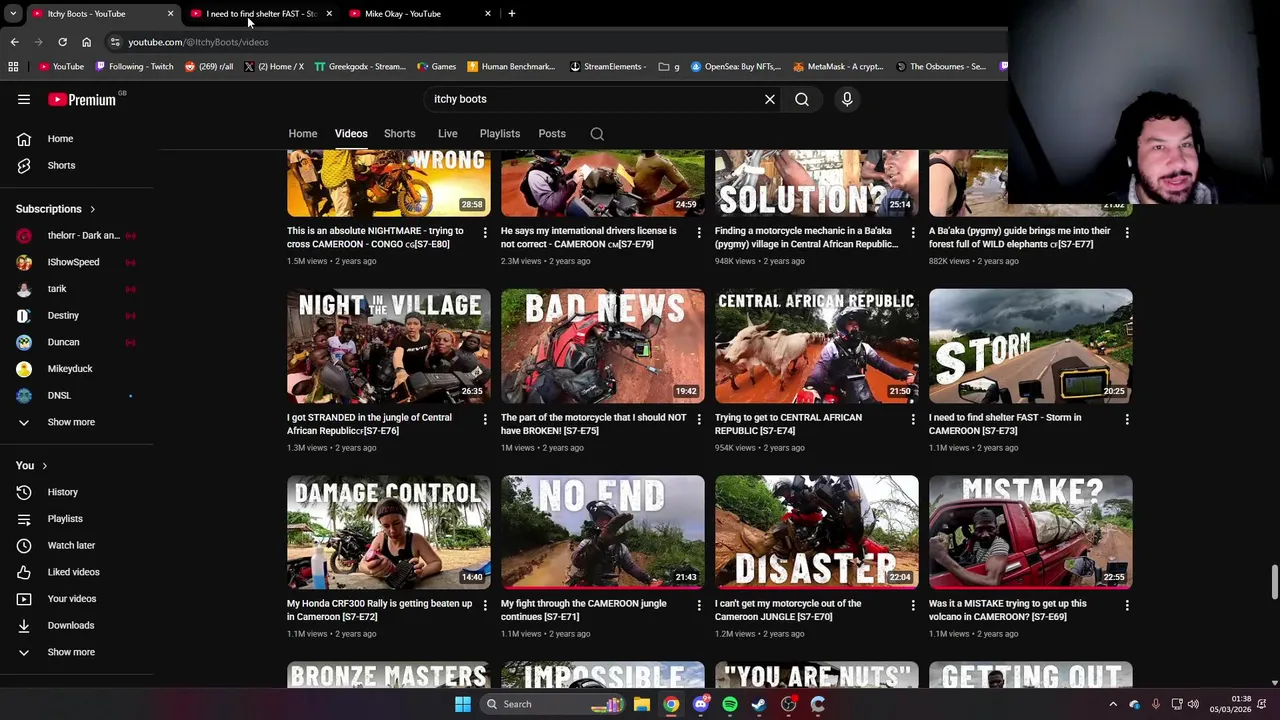Open Windows Start menu
Viewport: 1280px width, 720px height.
(463, 704)
